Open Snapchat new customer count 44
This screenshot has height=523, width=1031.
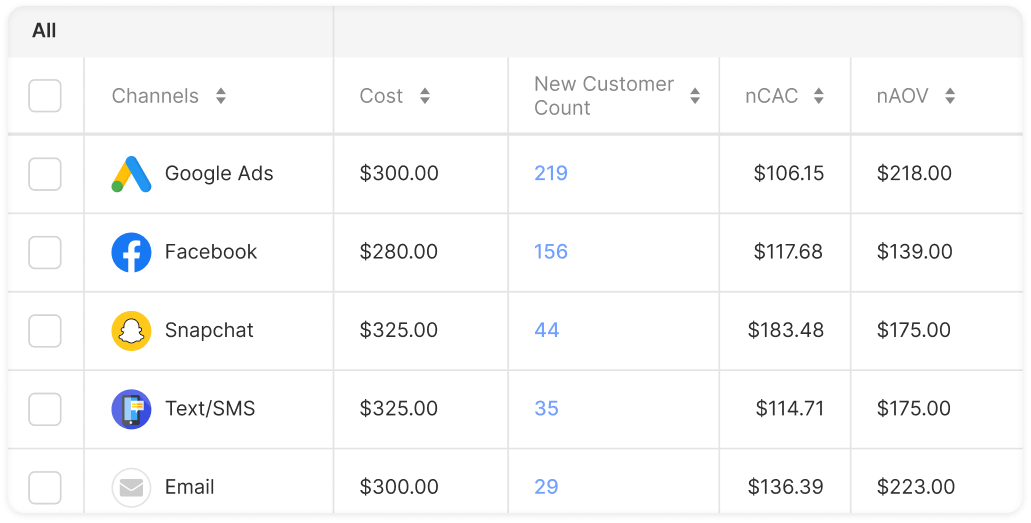click(x=547, y=330)
